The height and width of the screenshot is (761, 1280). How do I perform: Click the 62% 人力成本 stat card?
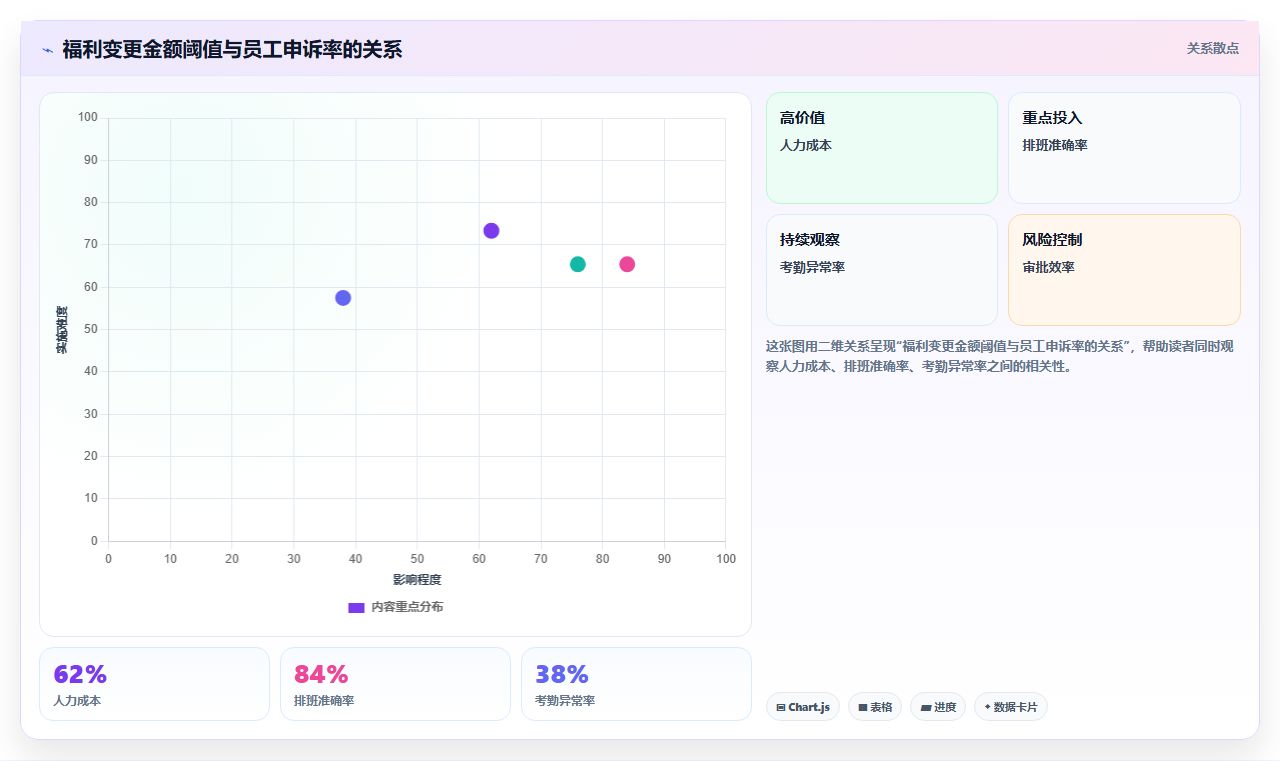[x=154, y=684]
